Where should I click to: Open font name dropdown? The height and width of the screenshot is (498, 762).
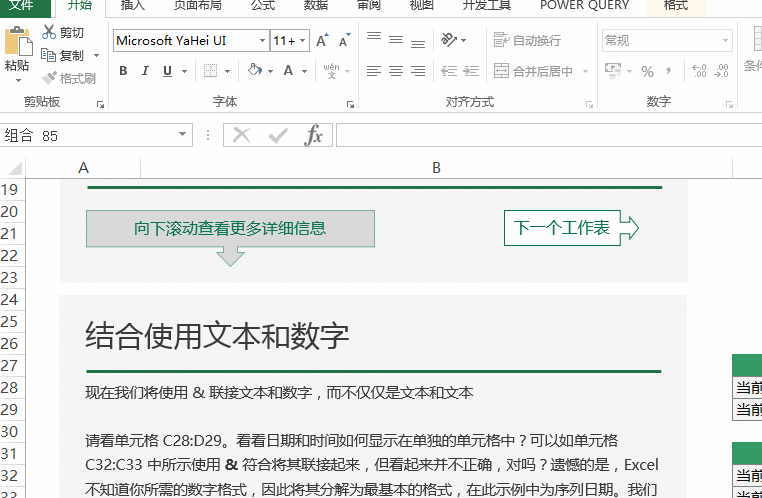[262, 41]
